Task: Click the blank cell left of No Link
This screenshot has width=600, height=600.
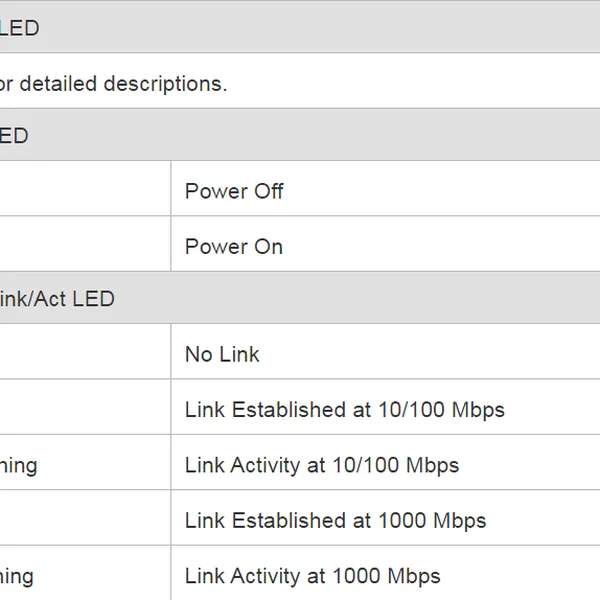Action: point(84,354)
